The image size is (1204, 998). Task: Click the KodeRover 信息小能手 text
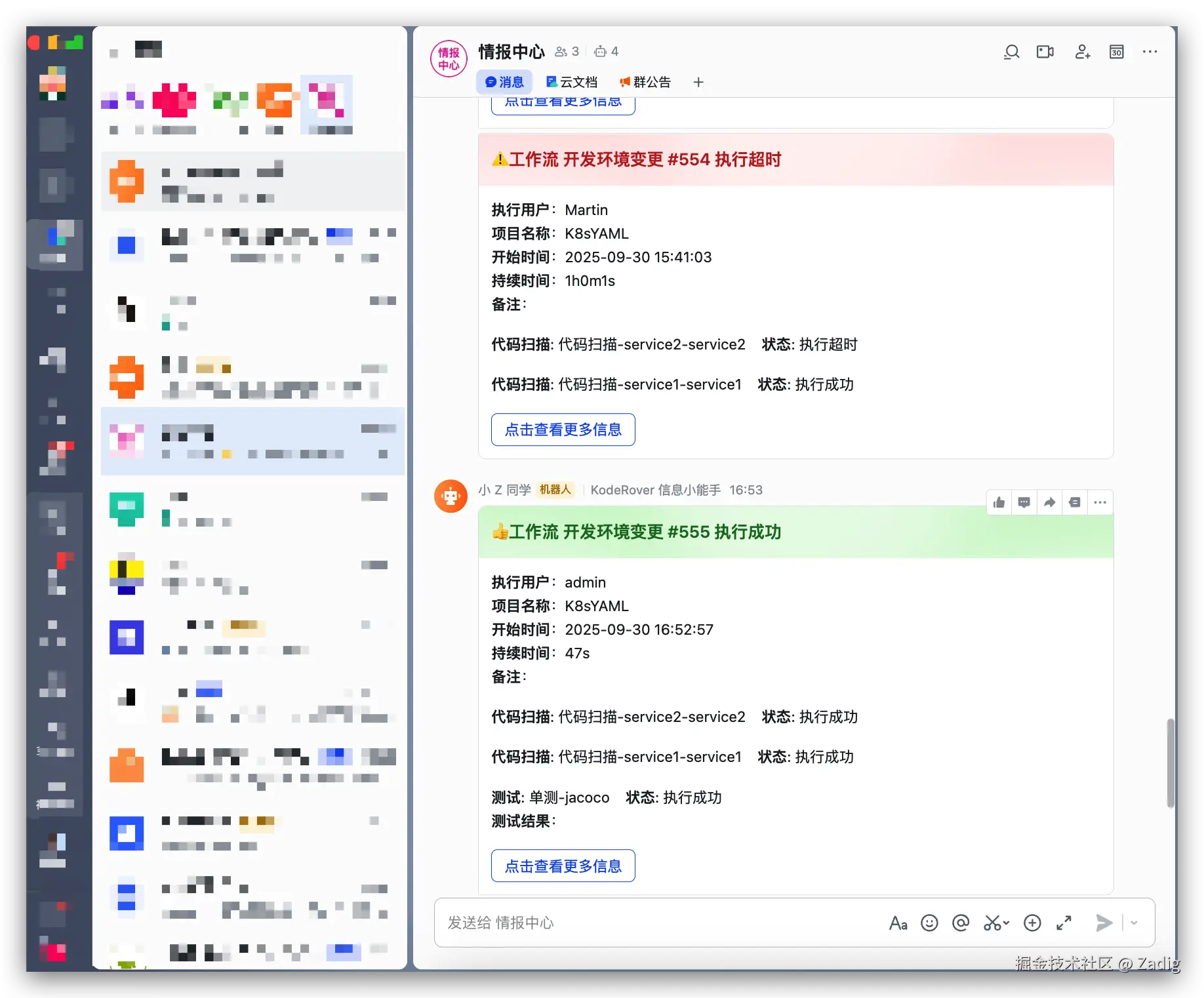click(x=656, y=490)
